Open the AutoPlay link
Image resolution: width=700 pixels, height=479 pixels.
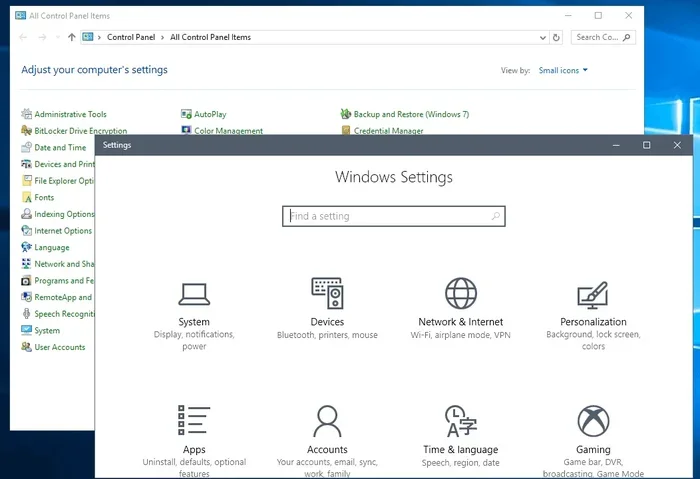tap(210, 114)
